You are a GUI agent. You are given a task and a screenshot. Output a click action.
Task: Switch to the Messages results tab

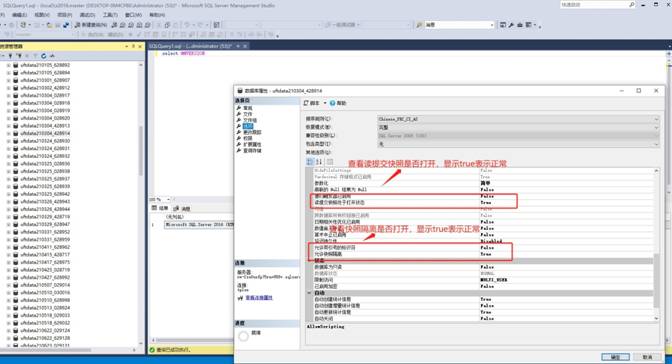(182, 208)
